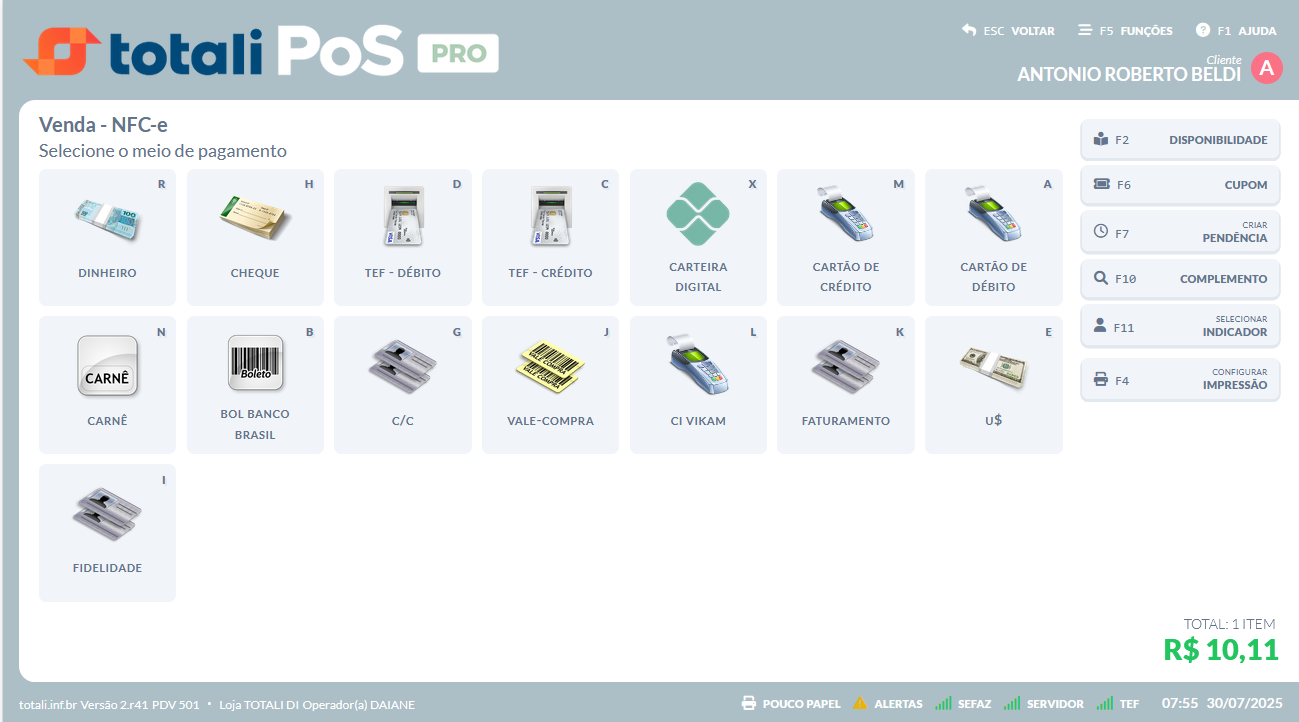Click the total amount R$ 10,11
This screenshot has width=1299, height=722.
pos(1221,650)
